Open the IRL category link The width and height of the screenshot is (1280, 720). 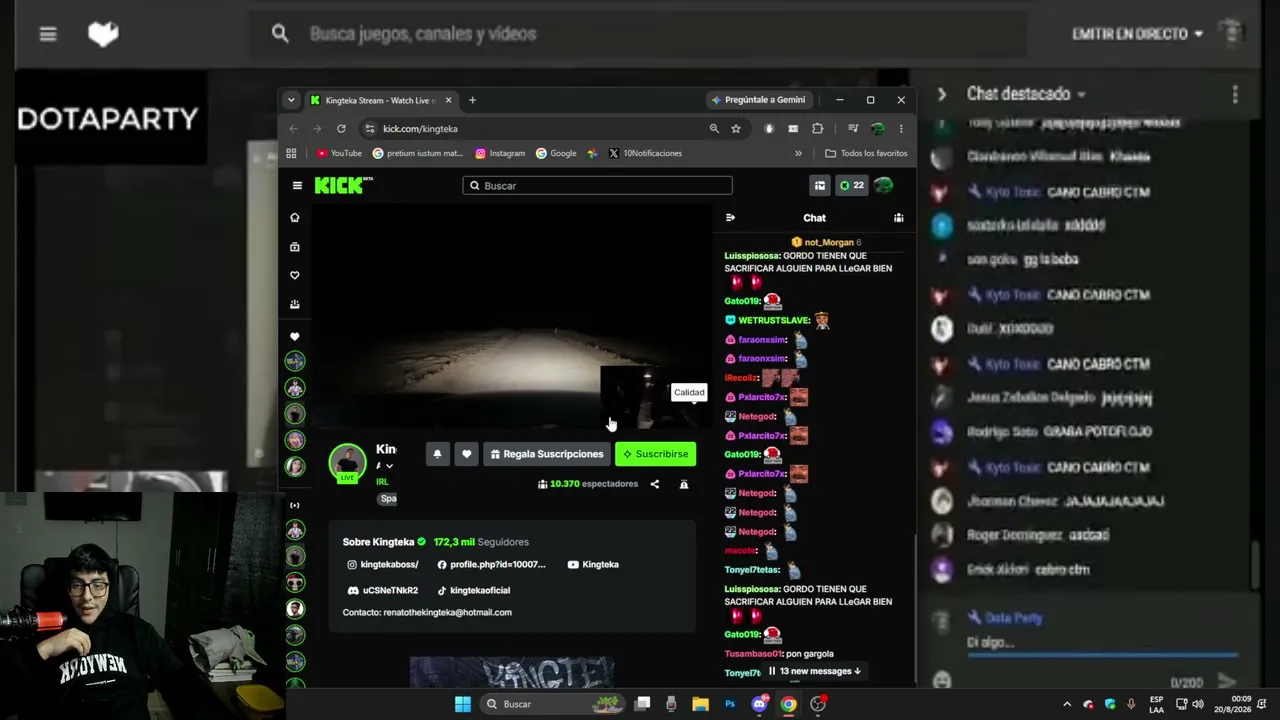click(382, 482)
